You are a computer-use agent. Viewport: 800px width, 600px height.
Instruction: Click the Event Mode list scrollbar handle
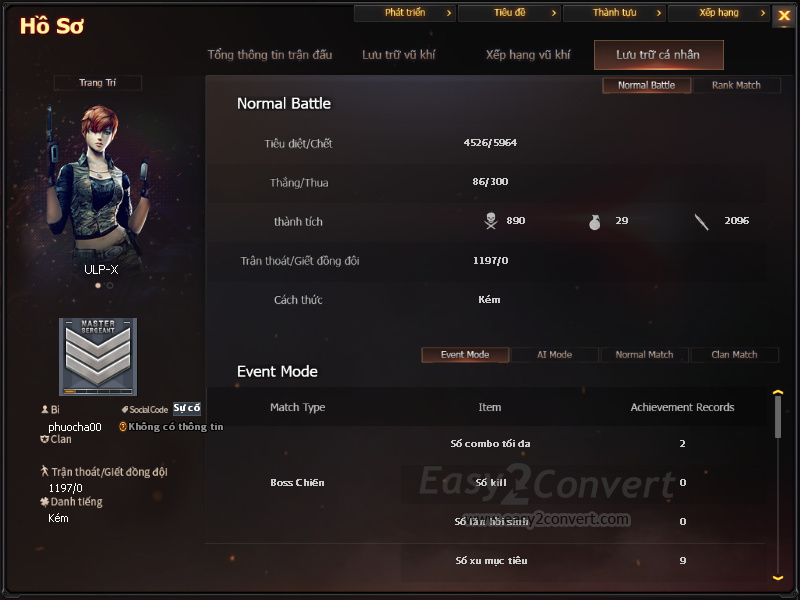(x=778, y=417)
